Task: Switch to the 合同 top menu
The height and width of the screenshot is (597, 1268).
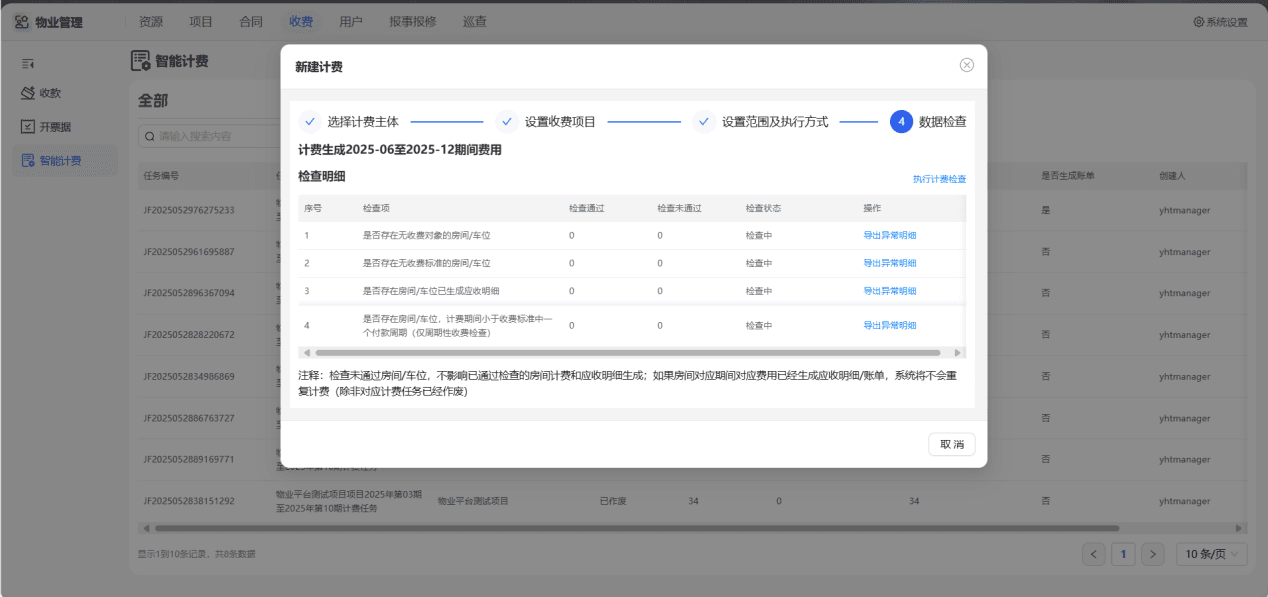Action: coord(252,21)
